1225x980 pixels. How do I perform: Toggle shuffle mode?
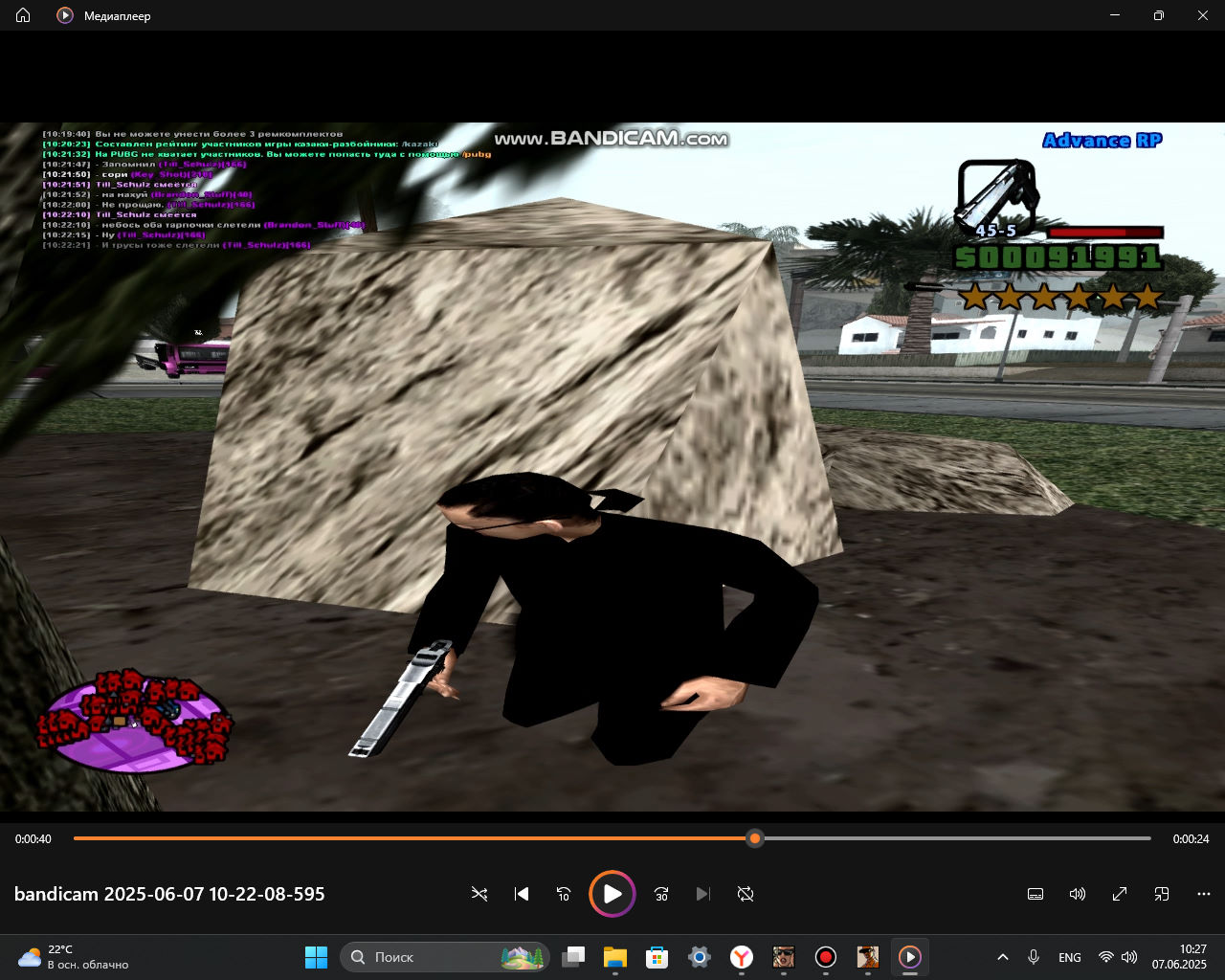click(479, 894)
